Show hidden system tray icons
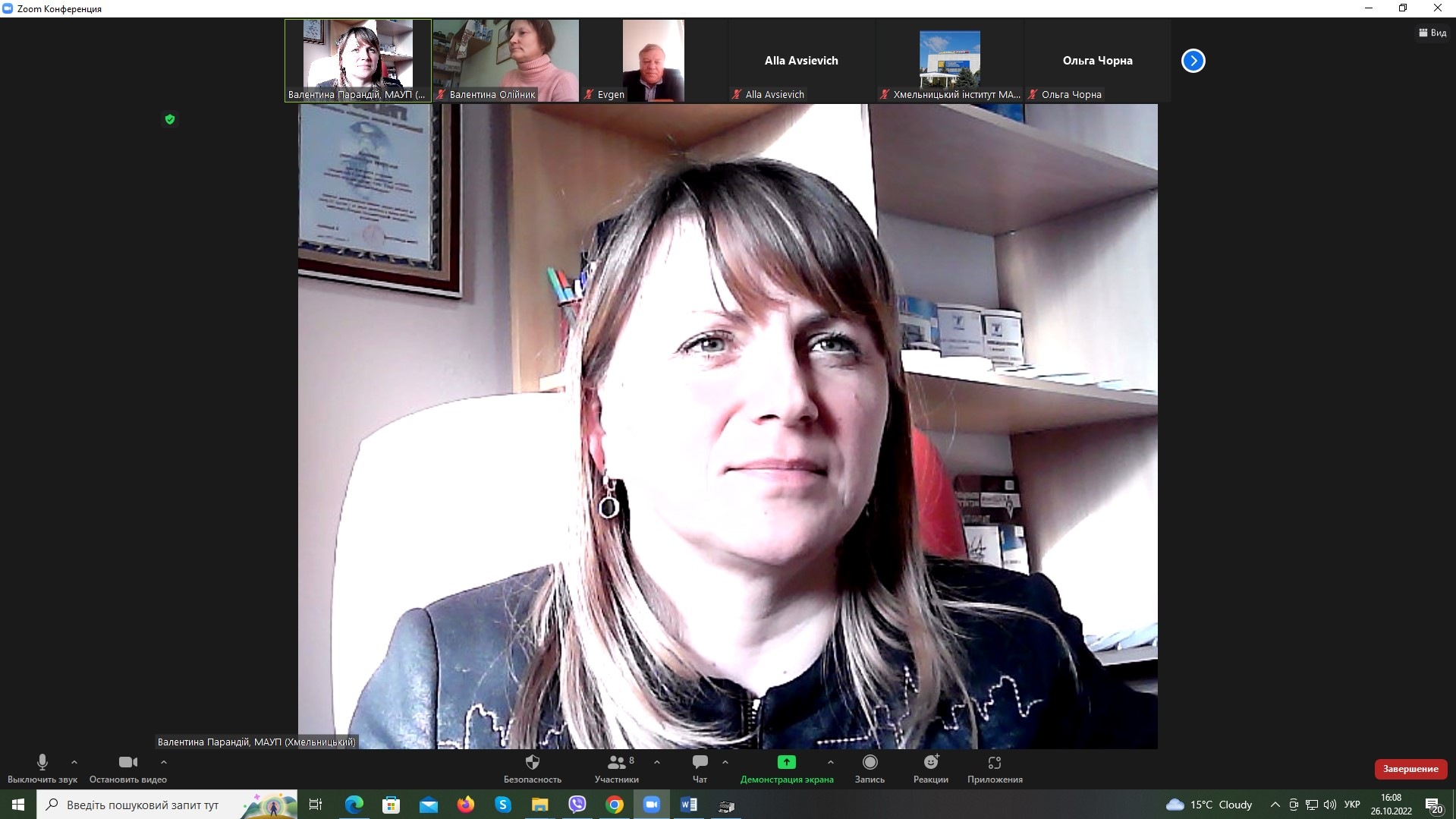Screen dimensions: 1456x819 [x=1275, y=805]
